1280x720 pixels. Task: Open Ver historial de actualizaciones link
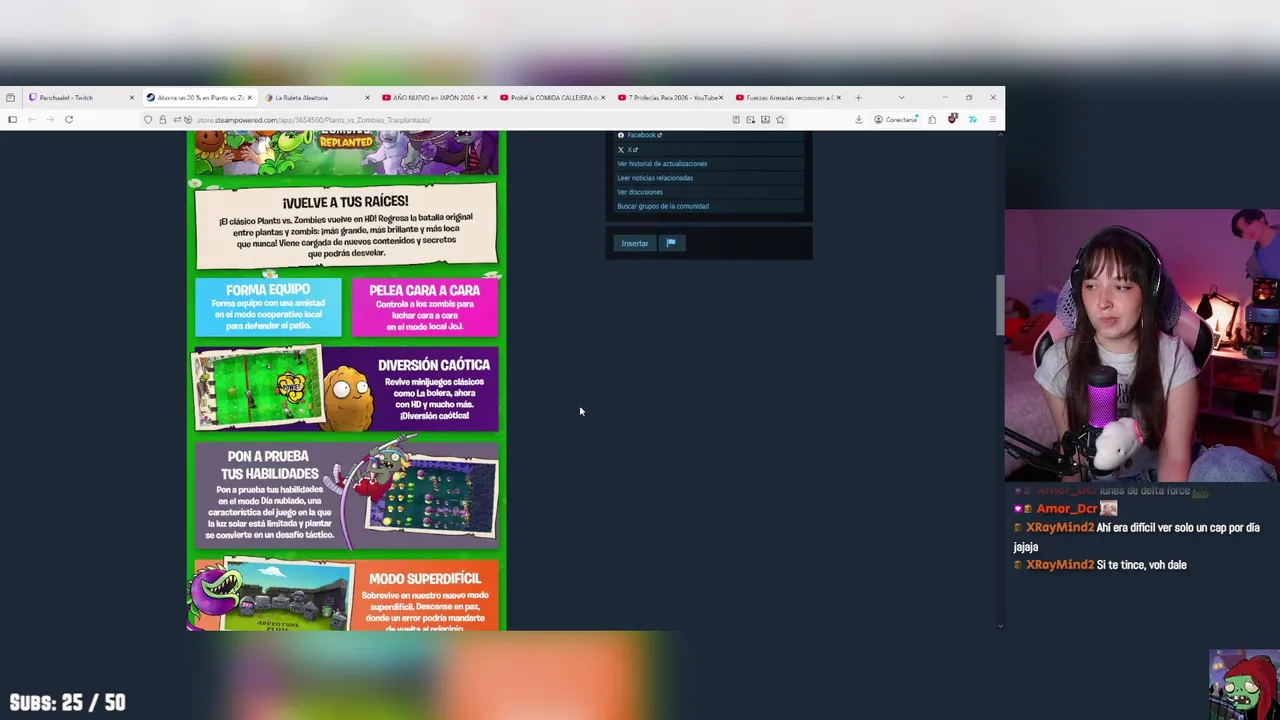[x=662, y=164]
